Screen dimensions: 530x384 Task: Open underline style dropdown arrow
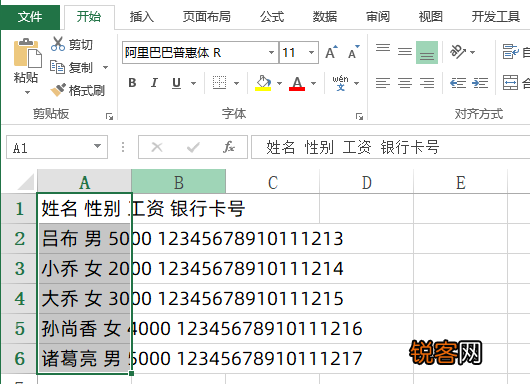pos(194,83)
